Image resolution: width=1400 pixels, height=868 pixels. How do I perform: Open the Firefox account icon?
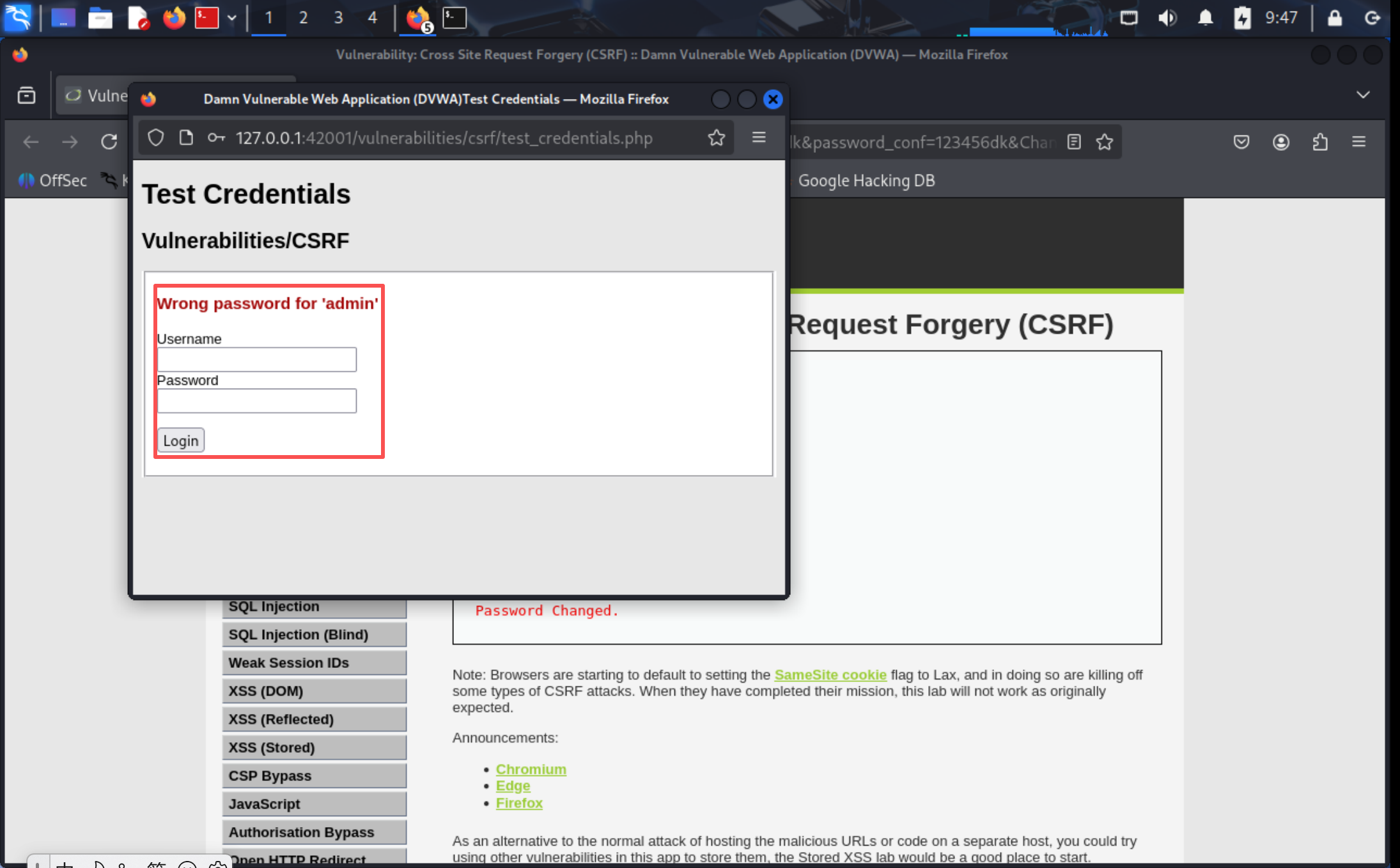click(x=1280, y=142)
